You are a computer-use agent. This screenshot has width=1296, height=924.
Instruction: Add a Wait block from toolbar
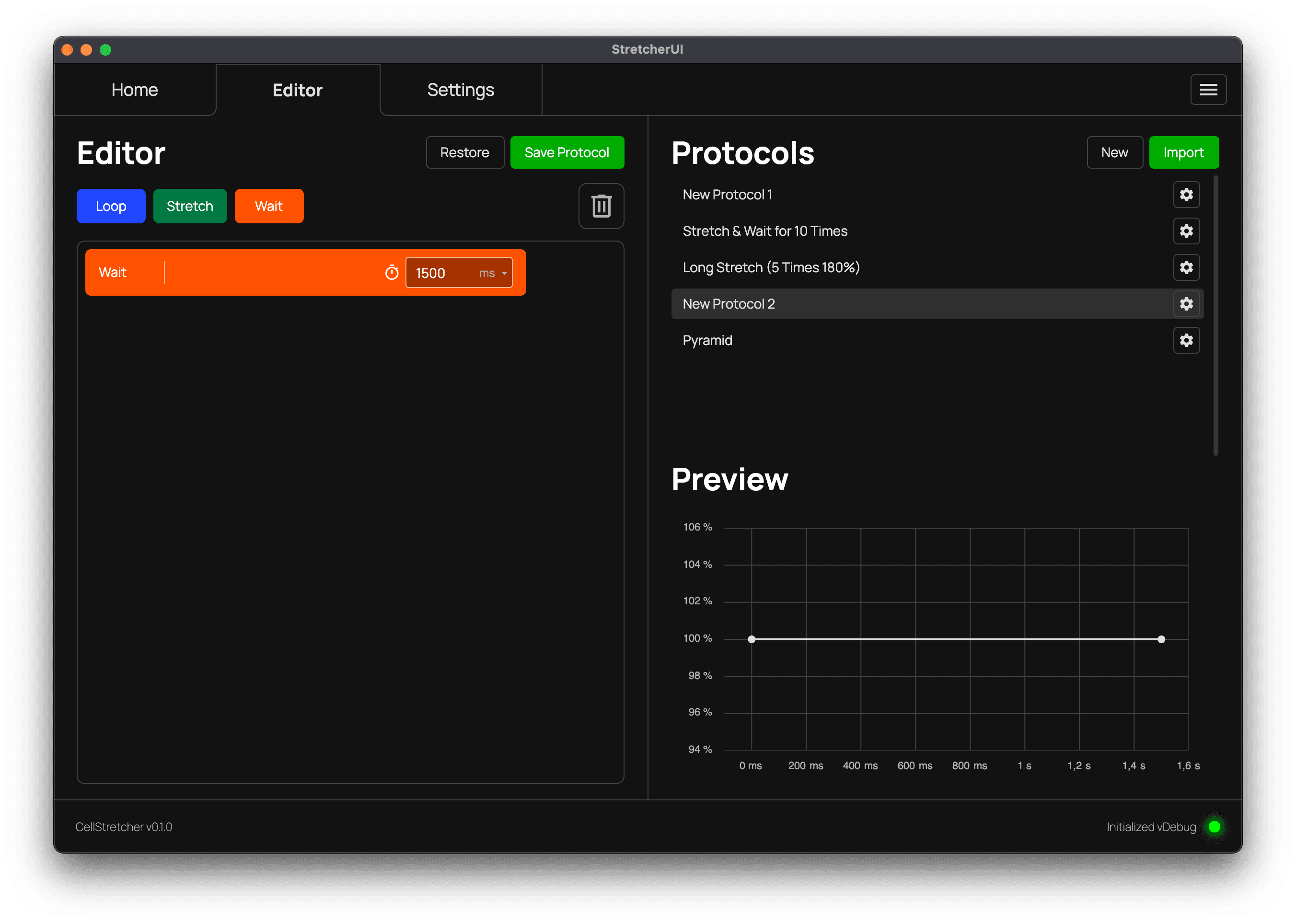268,206
